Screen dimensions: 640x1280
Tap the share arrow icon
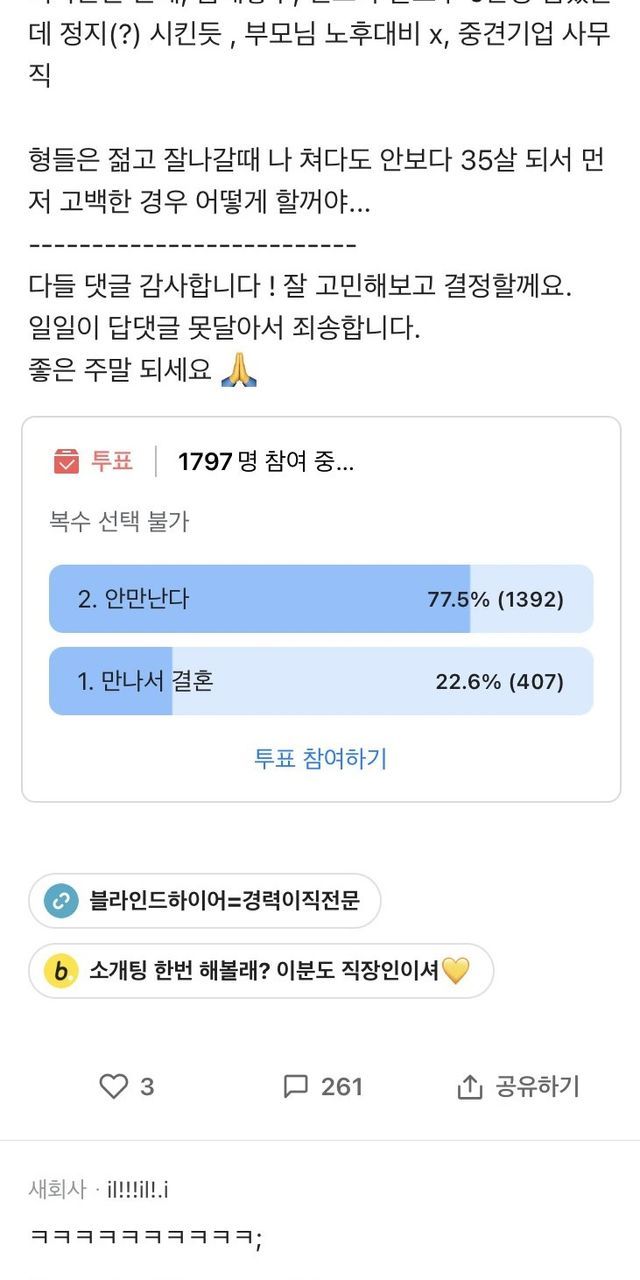pyautogui.click(x=469, y=1086)
